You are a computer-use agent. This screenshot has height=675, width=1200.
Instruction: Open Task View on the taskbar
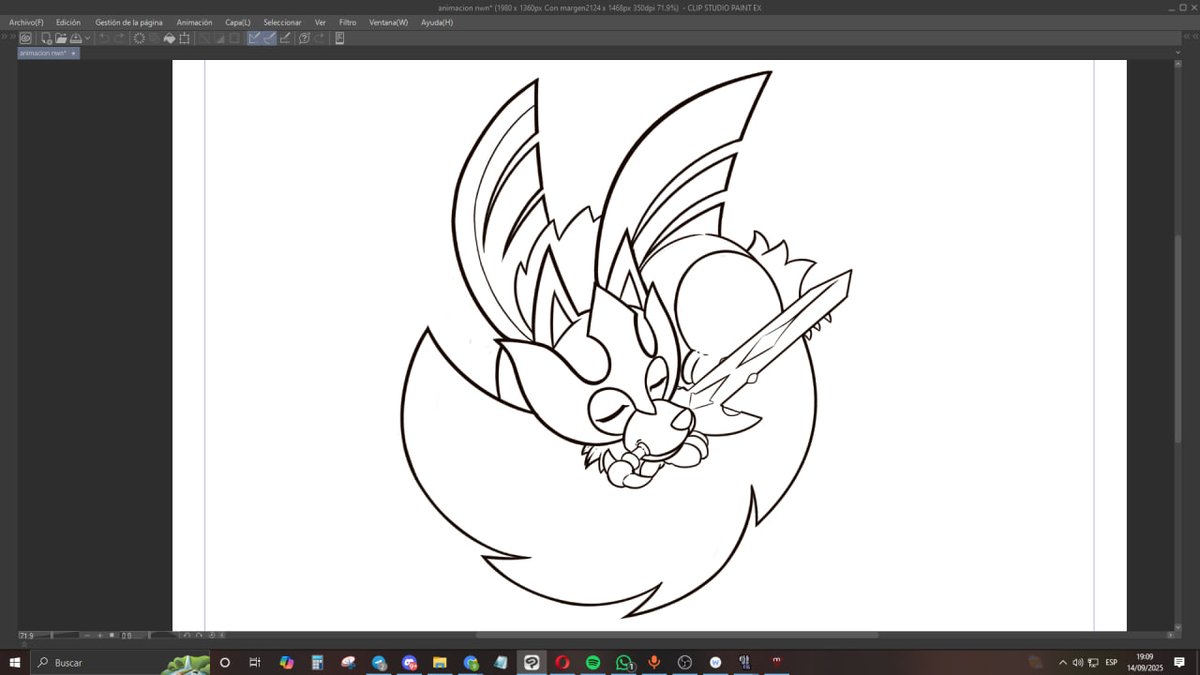[255, 662]
